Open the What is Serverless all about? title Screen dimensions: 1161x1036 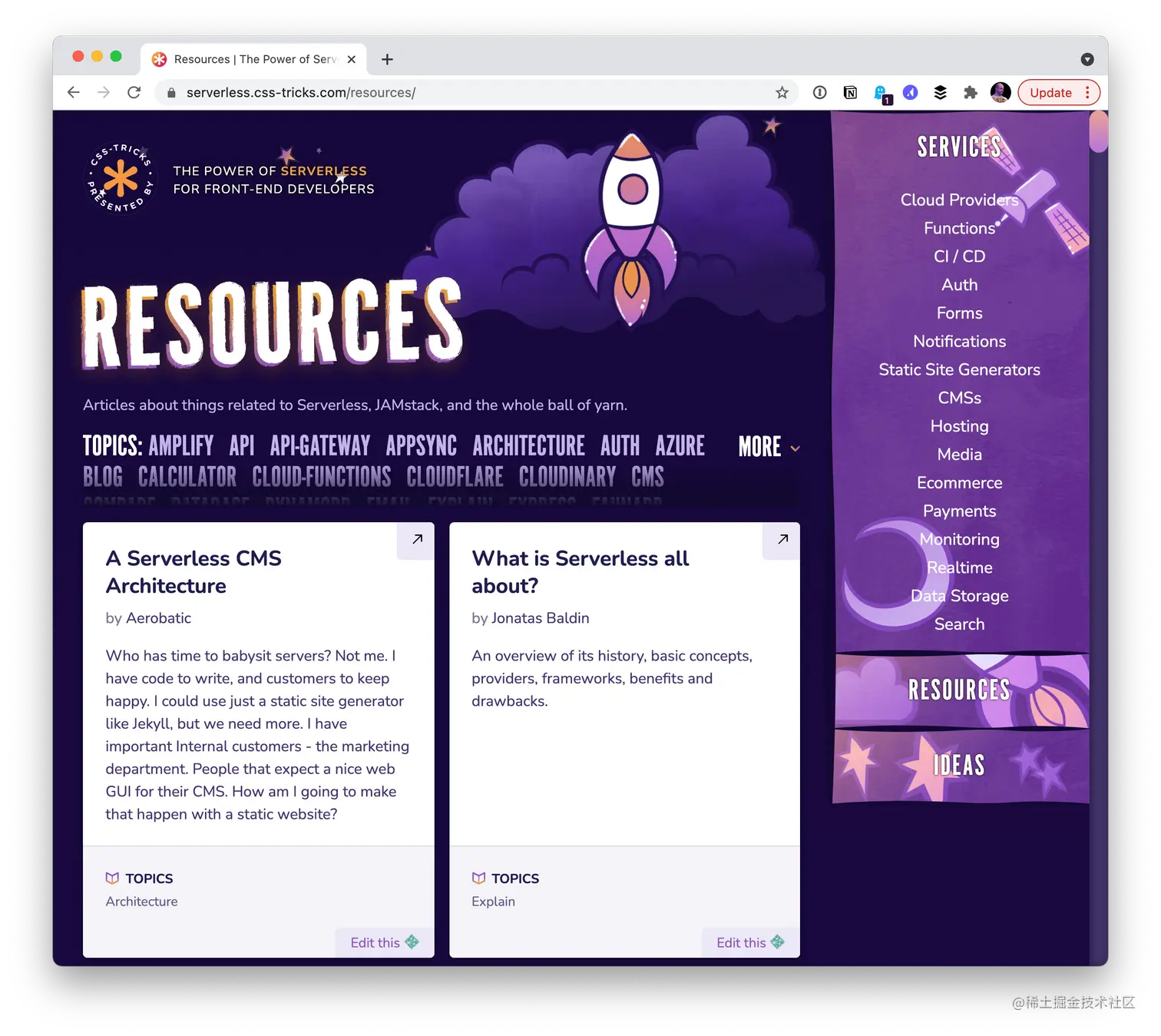point(580,572)
